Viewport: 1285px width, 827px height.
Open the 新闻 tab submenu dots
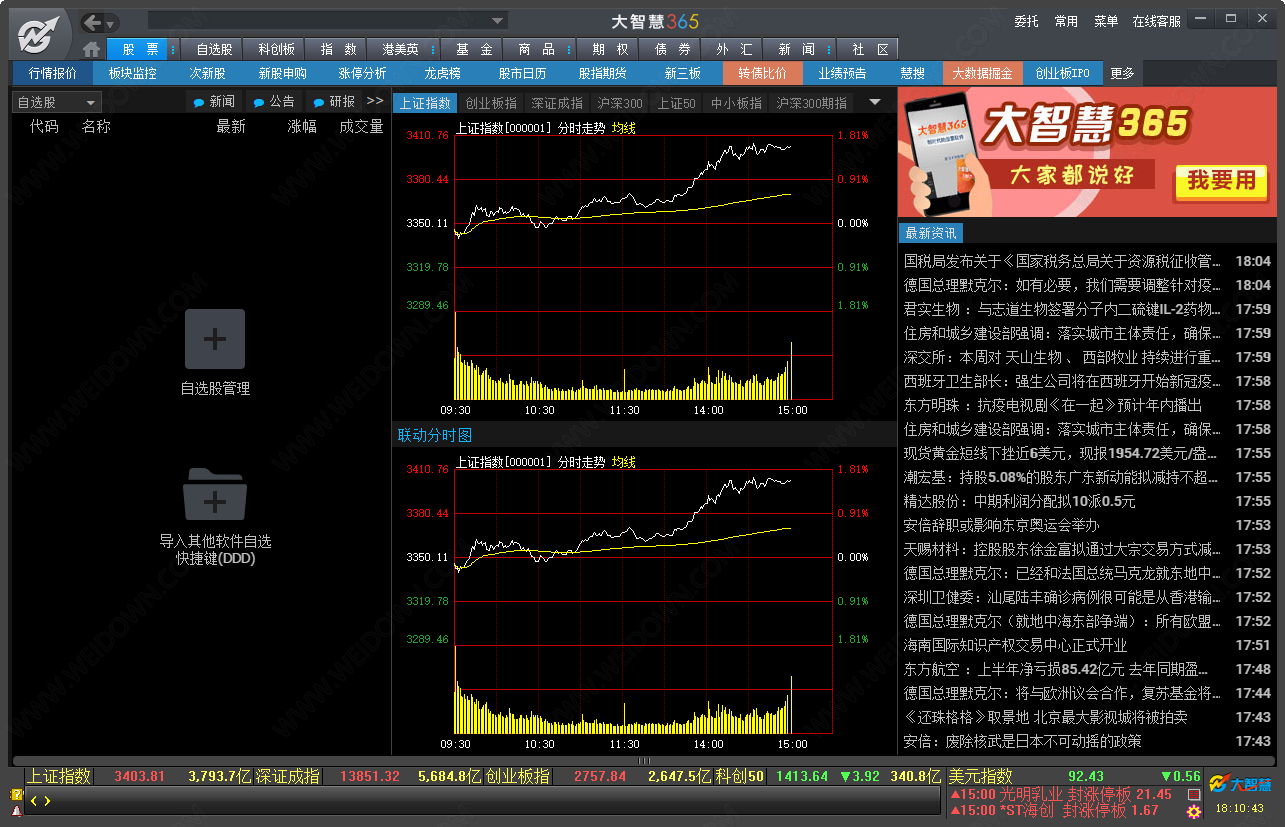[831, 49]
